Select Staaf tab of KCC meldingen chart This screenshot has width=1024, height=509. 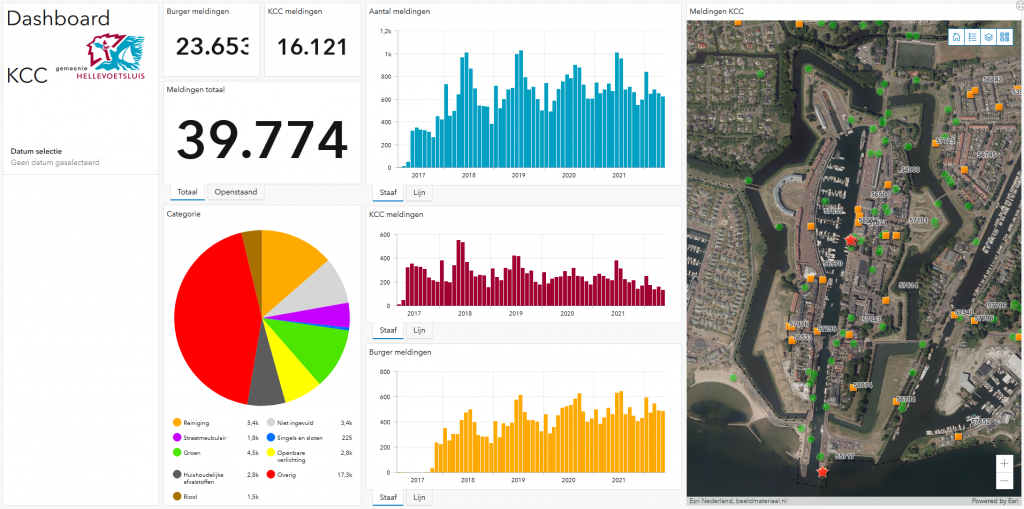click(x=389, y=331)
